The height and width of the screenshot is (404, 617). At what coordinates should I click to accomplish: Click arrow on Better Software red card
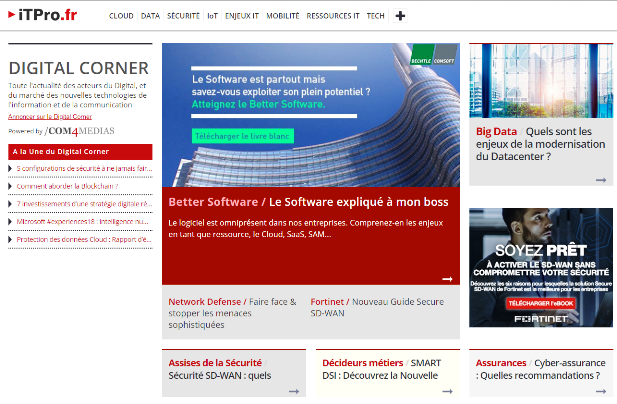(x=447, y=279)
